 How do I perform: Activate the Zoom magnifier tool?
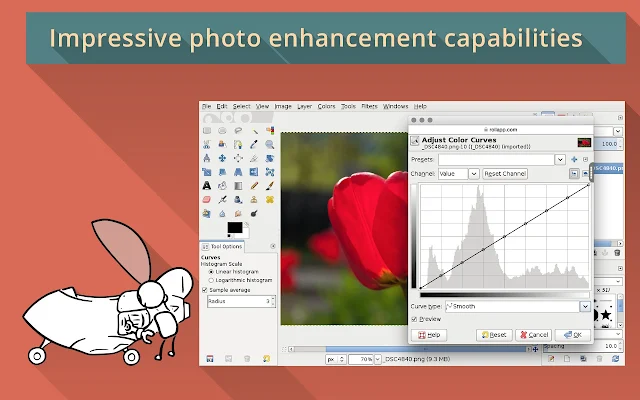pyautogui.click(x=269, y=144)
